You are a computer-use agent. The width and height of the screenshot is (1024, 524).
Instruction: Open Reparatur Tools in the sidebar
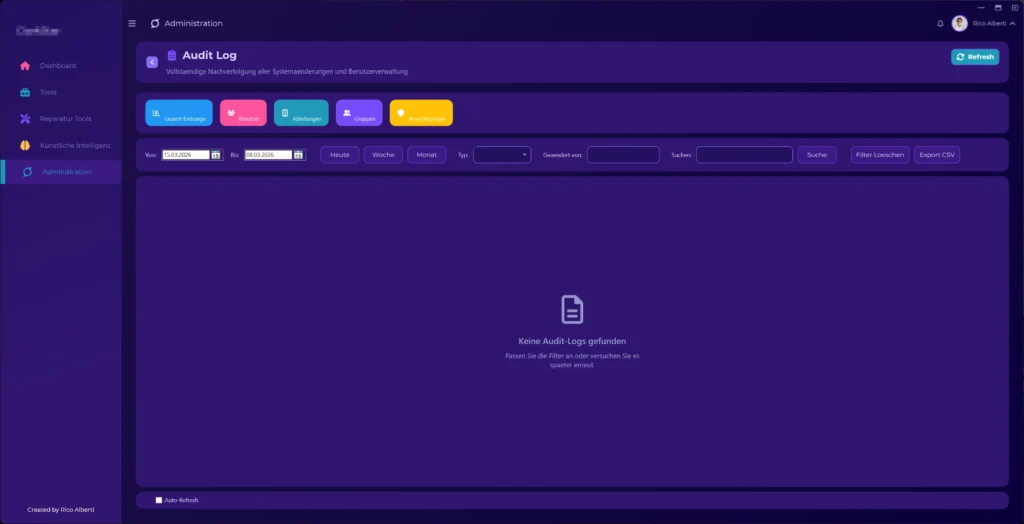(61, 119)
